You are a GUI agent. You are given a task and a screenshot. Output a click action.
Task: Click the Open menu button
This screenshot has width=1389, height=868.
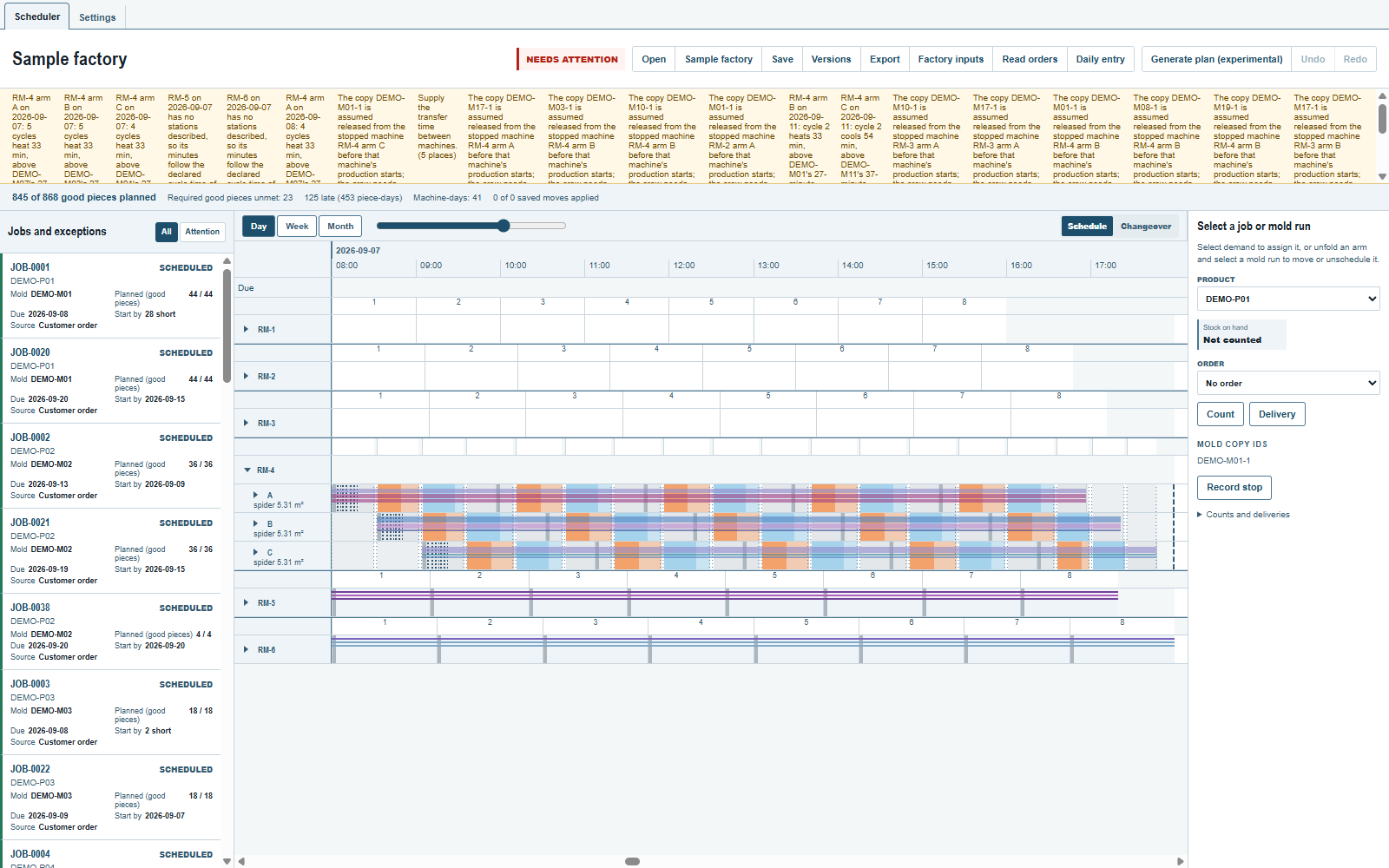pyautogui.click(x=654, y=59)
